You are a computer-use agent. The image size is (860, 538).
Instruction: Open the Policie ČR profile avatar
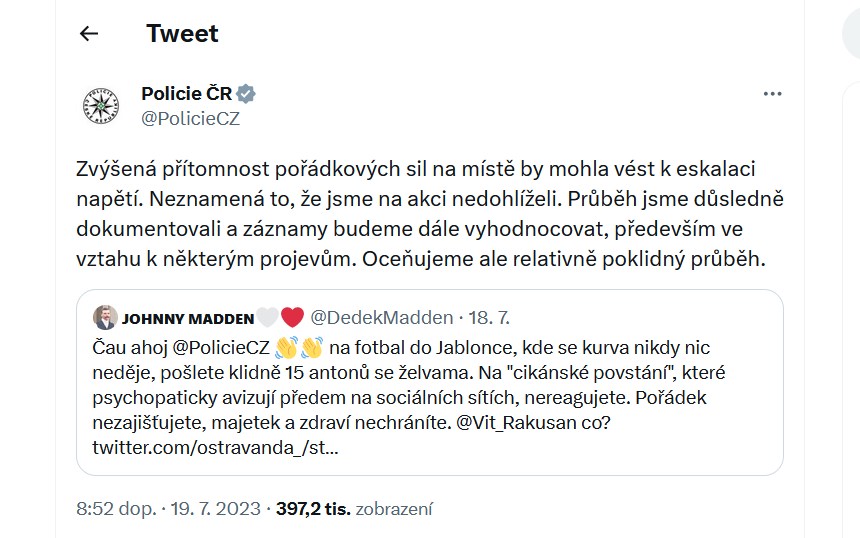pyautogui.click(x=101, y=106)
